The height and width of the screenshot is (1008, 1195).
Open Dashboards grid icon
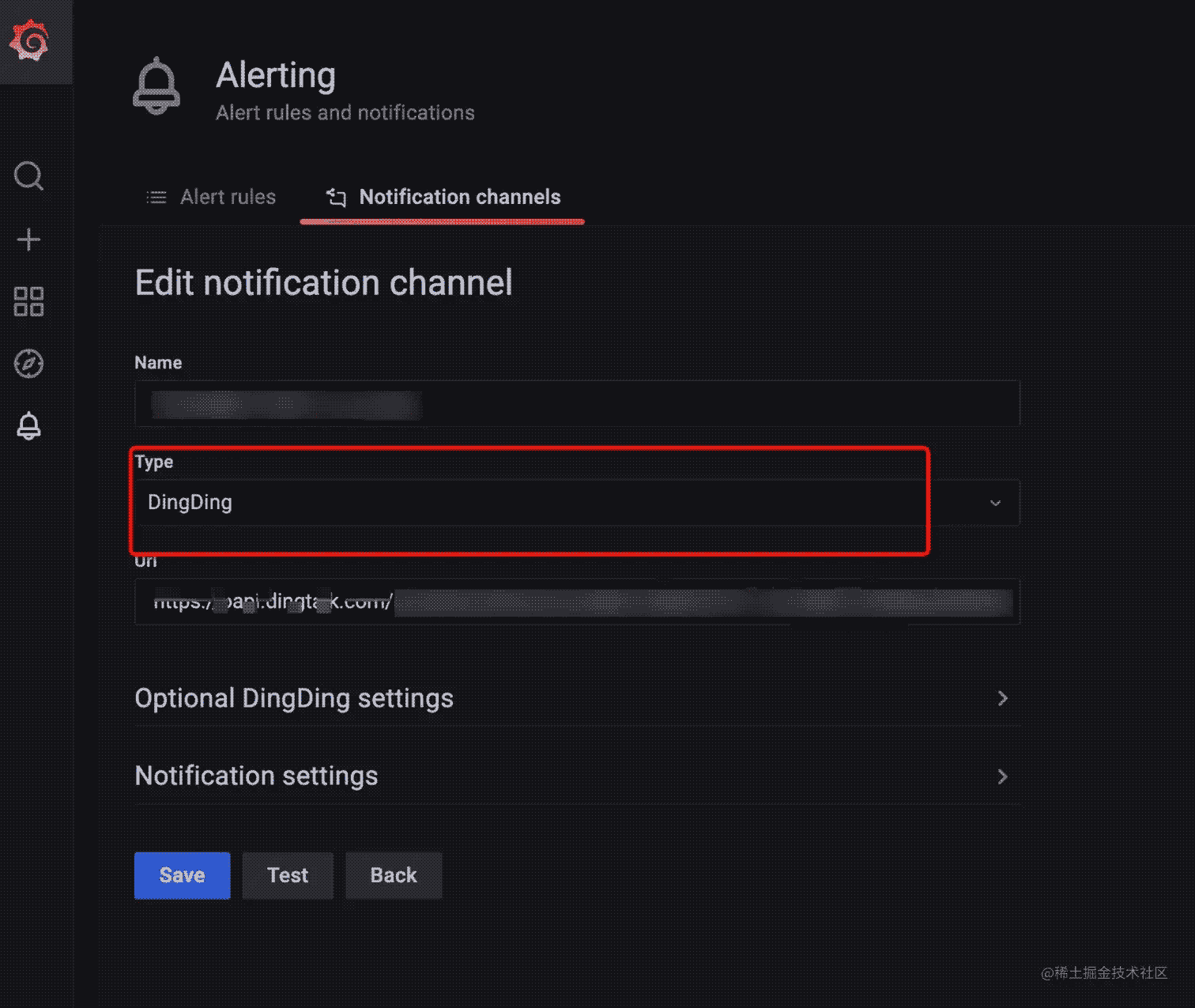pos(29,301)
